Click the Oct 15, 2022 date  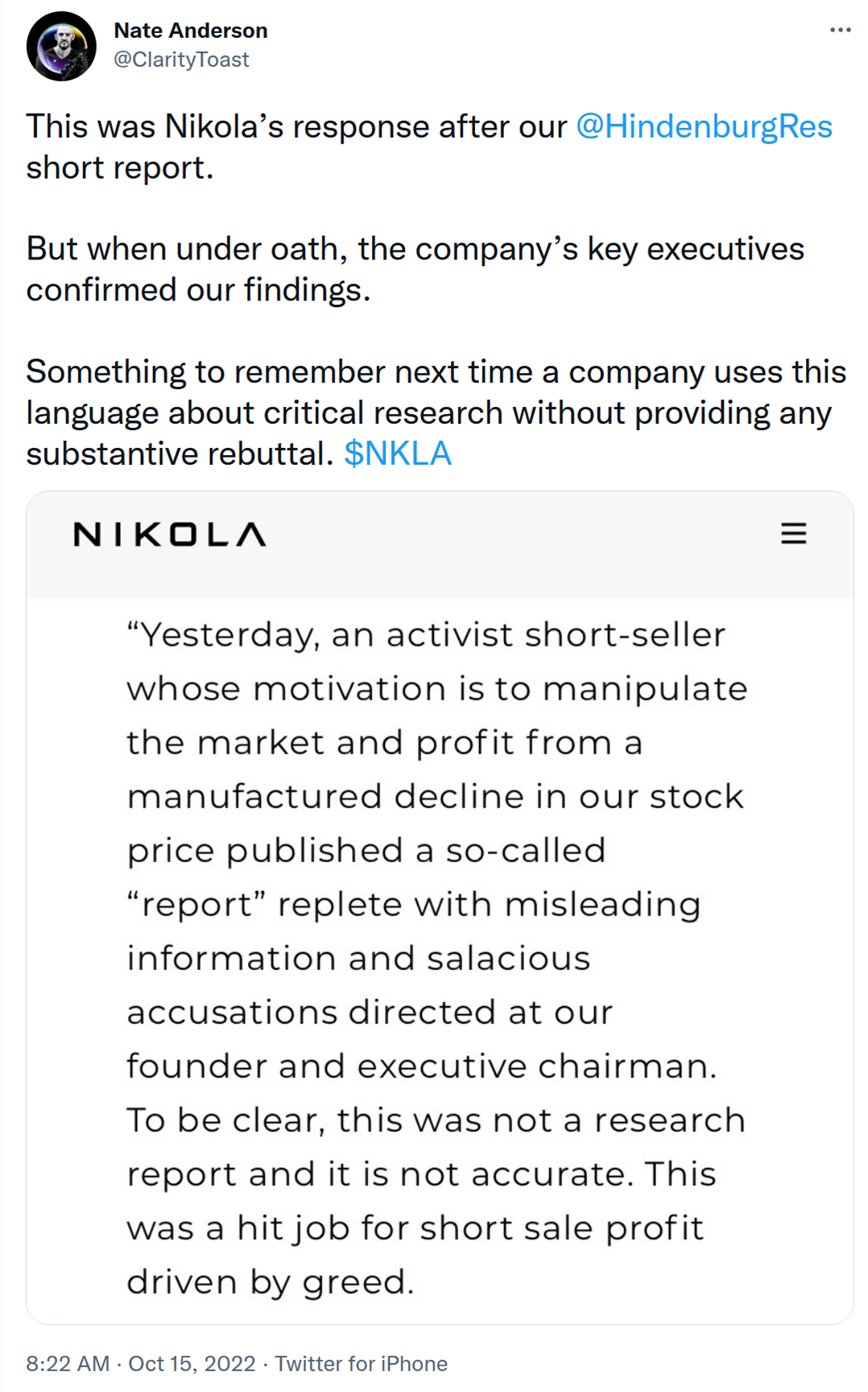pyautogui.click(x=192, y=1363)
